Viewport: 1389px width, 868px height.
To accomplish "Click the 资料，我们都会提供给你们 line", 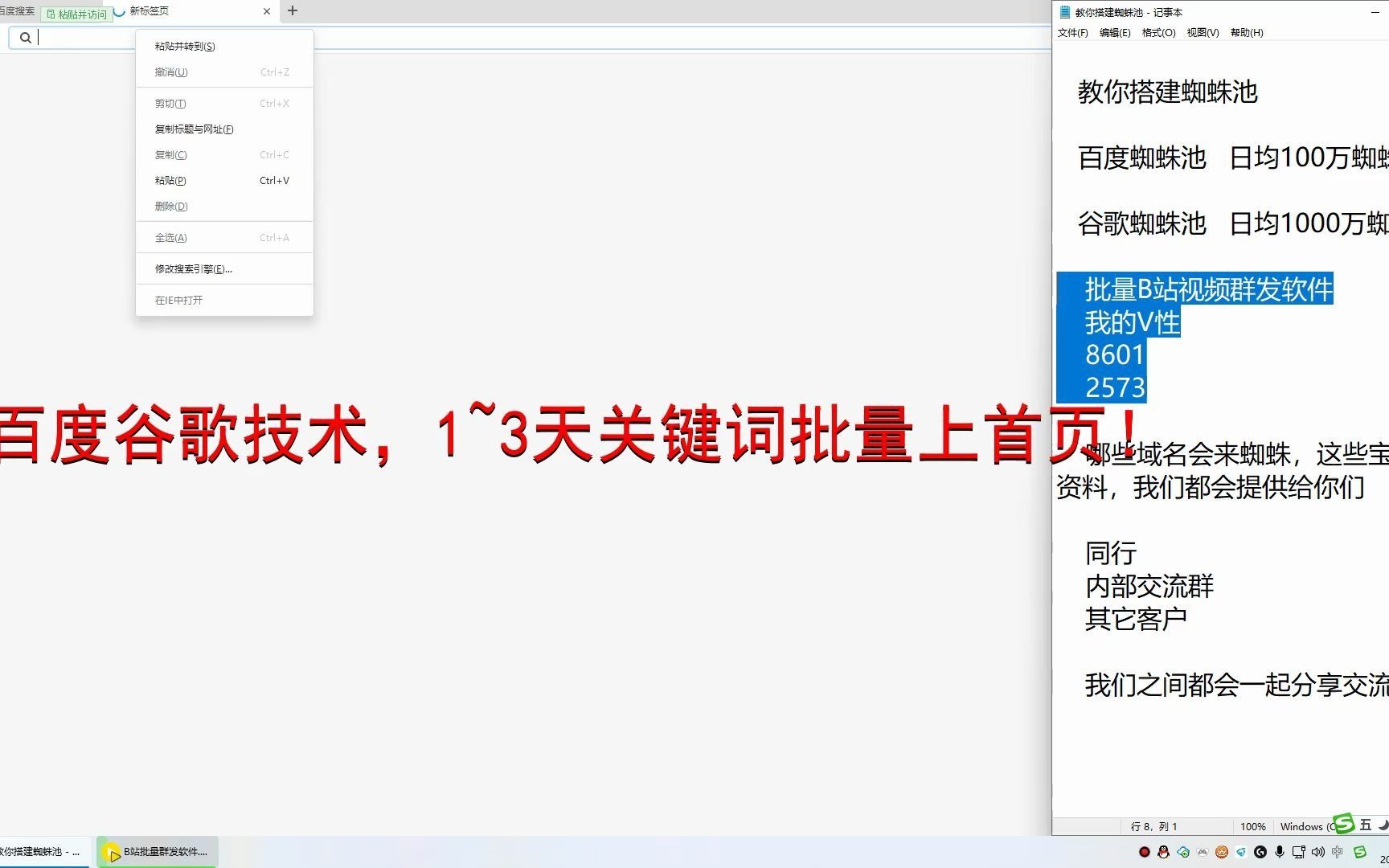I will pos(1210,487).
